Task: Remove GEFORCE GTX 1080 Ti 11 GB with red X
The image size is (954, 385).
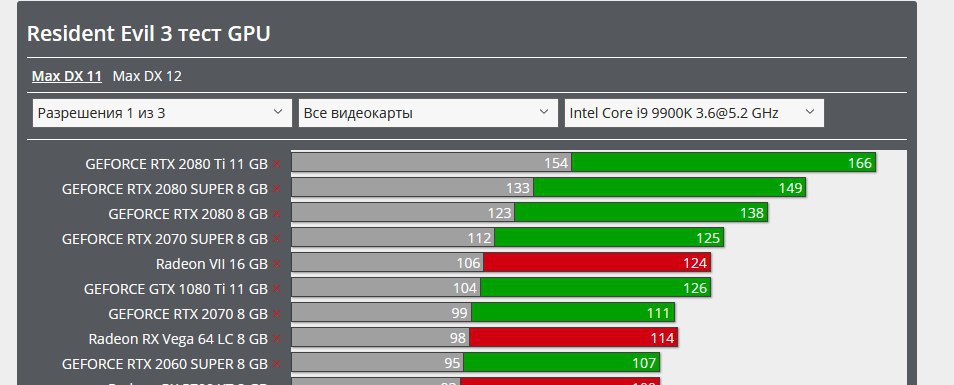Action: coord(276,289)
